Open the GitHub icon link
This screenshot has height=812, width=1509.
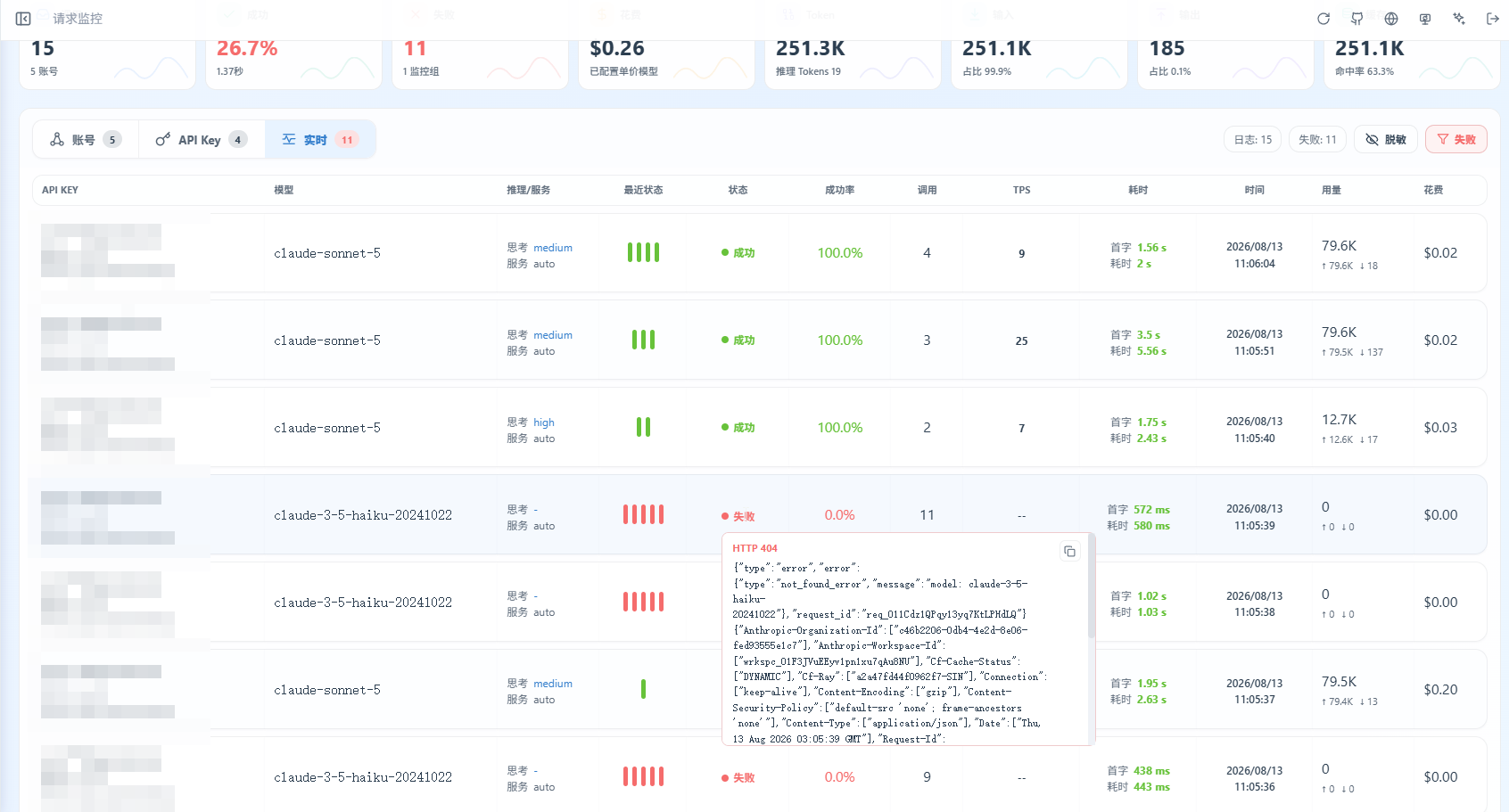[x=1357, y=19]
